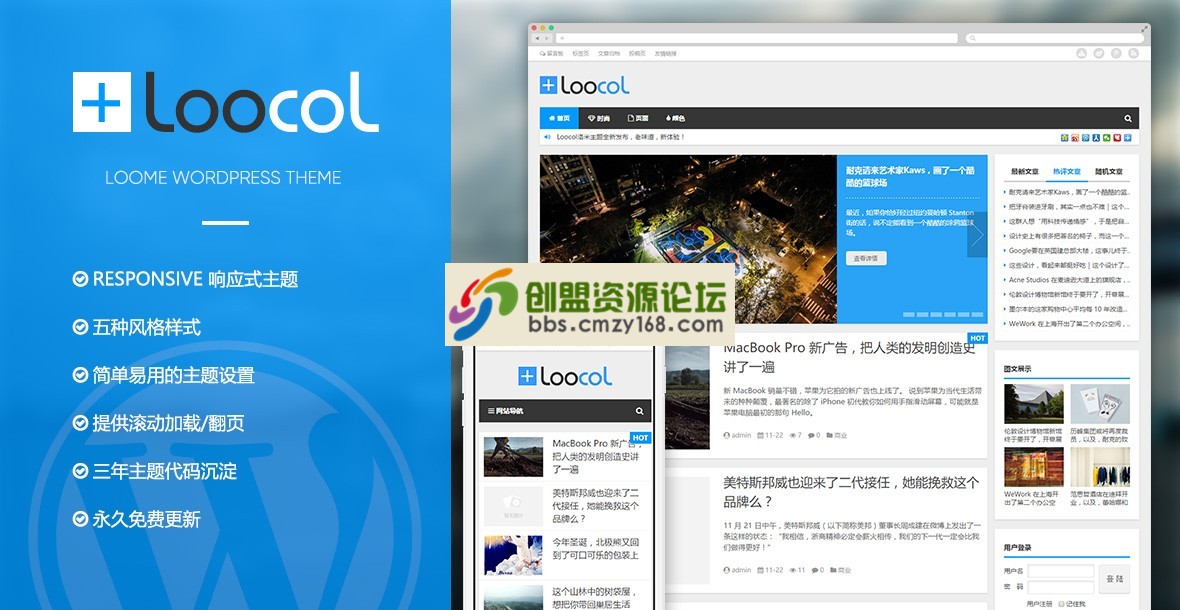Click the London design museum thumbnail in 图文展示
Image resolution: width=1180 pixels, height=610 pixels.
1033,404
